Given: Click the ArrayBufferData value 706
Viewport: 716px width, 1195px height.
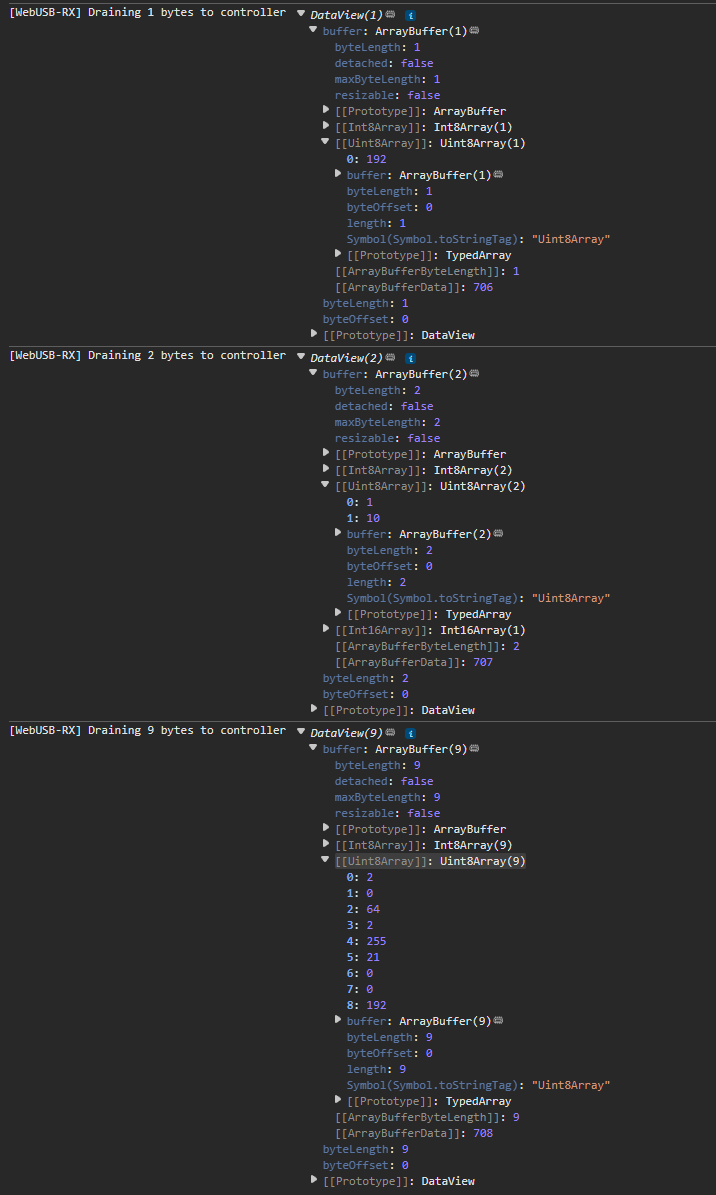Looking at the screenshot, I should tap(483, 287).
